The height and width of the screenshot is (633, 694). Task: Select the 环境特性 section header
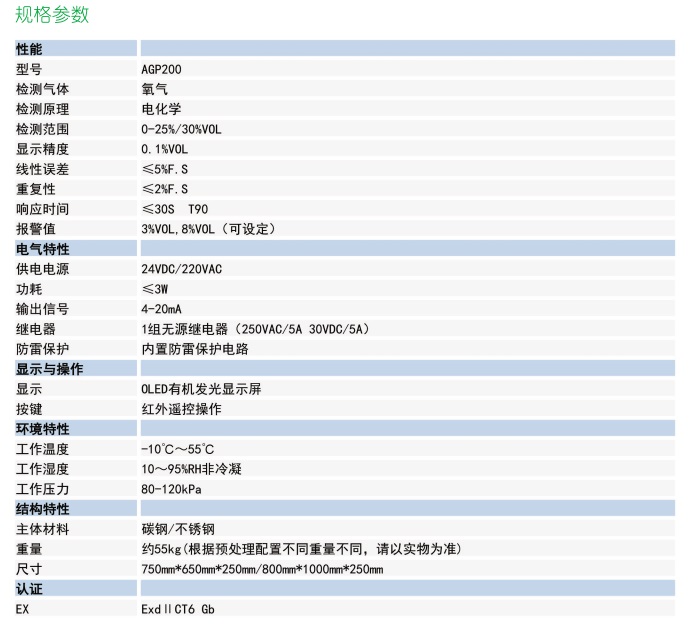click(x=43, y=429)
